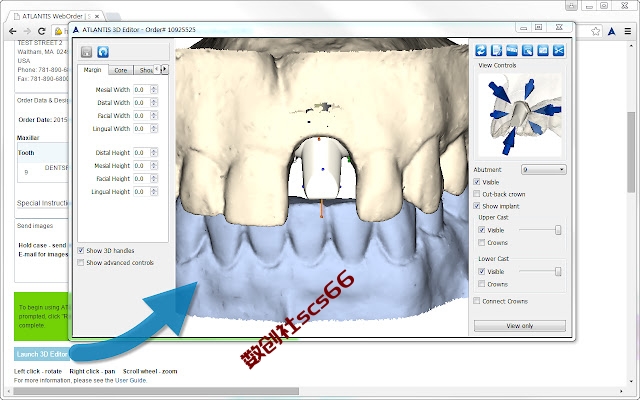This screenshot has width=640, height=400.
Task: Toggle the Show 3D handles checkbox
Action: click(x=81, y=250)
